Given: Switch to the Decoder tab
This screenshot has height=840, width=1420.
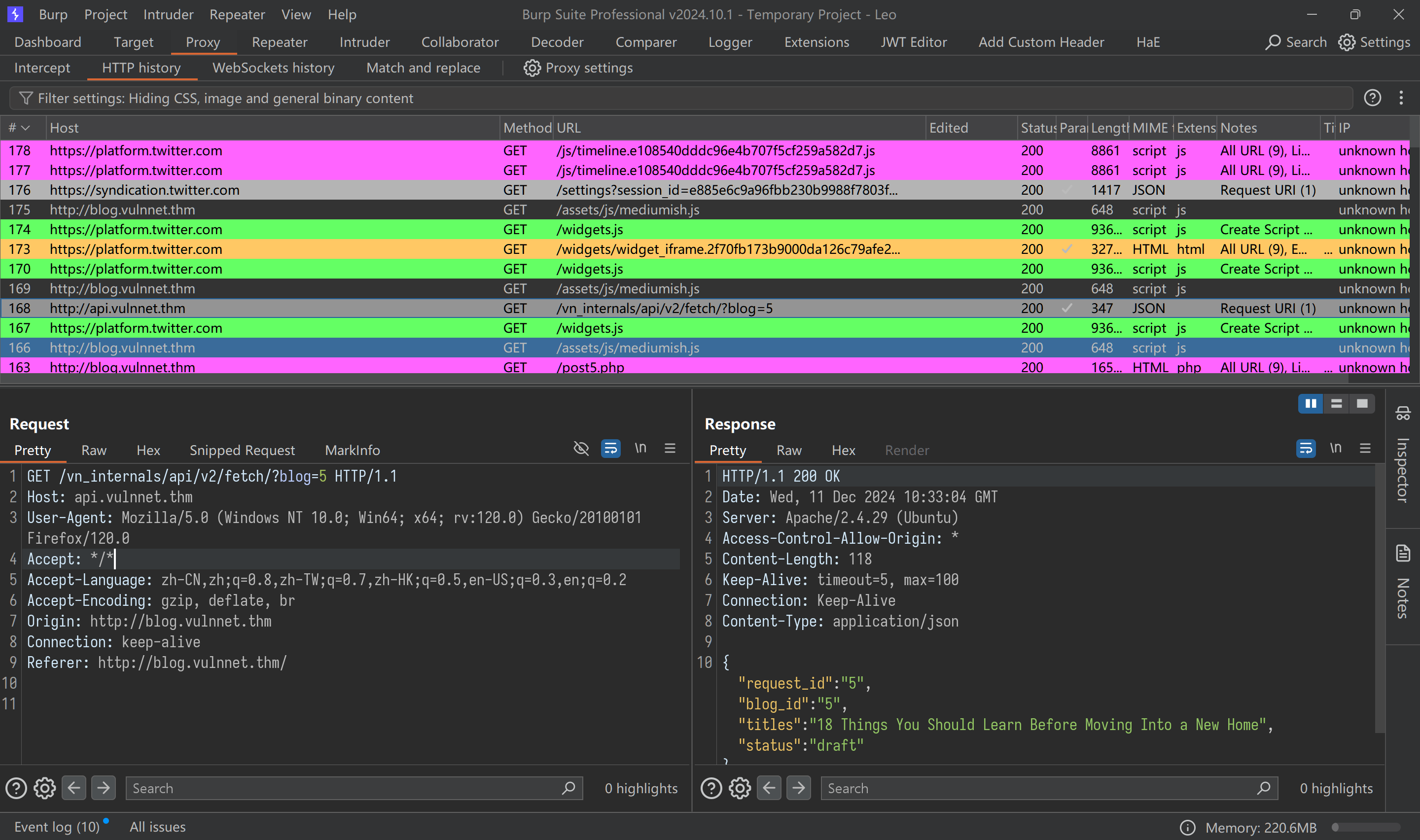Looking at the screenshot, I should [x=557, y=42].
